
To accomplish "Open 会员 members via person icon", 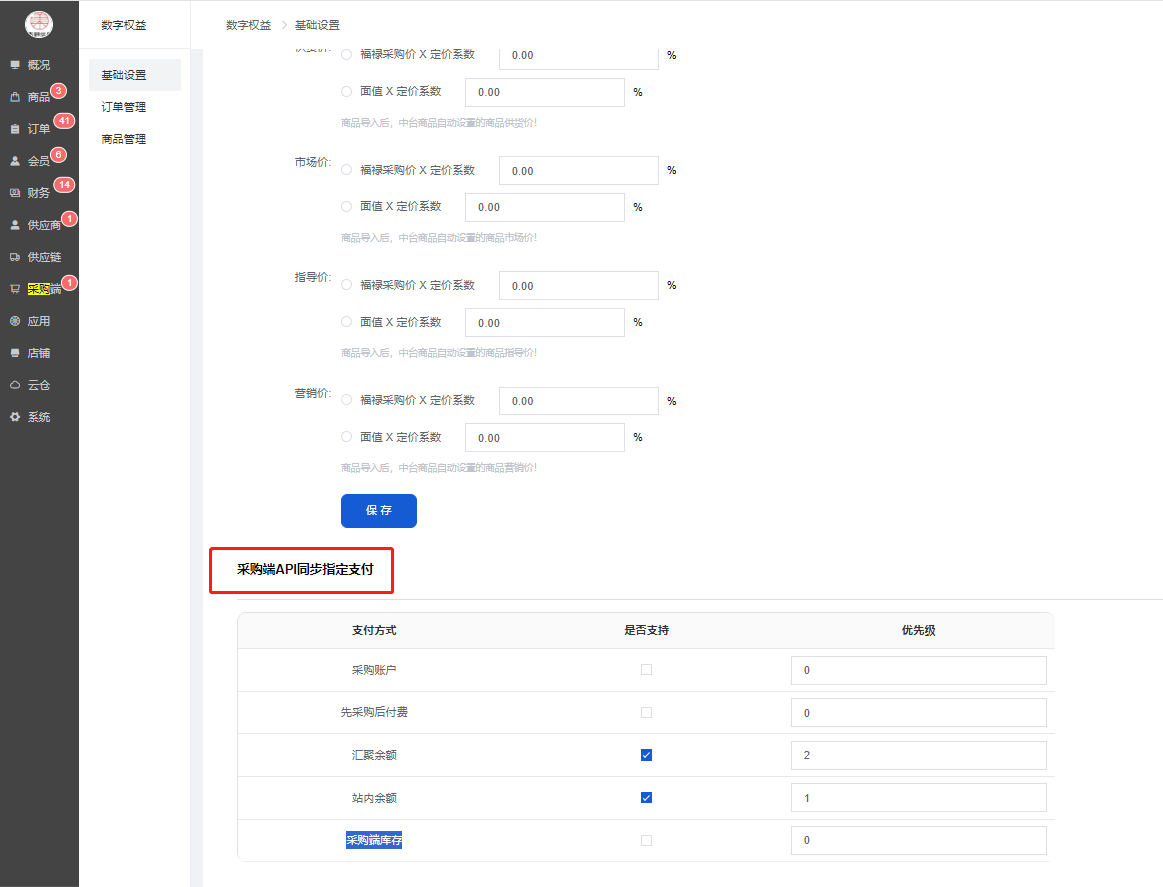I will (x=15, y=161).
